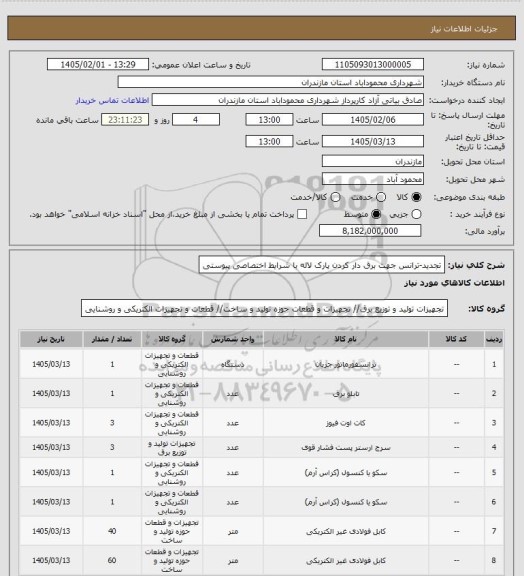Click the financial estimate 8,182,000,000 field
This screenshot has height=576, width=524.
[x=370, y=231]
